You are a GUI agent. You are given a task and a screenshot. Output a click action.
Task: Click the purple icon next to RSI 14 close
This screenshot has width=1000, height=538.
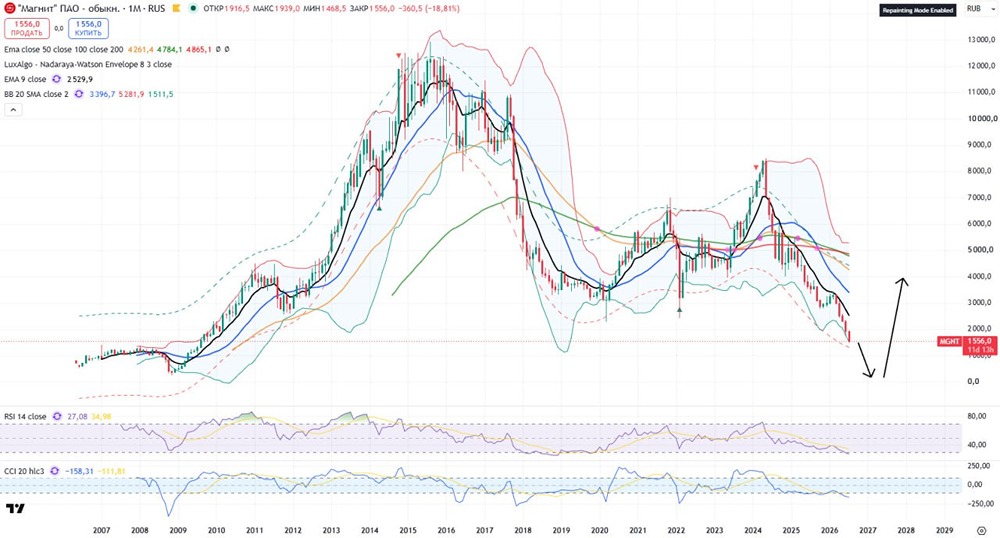(57, 416)
